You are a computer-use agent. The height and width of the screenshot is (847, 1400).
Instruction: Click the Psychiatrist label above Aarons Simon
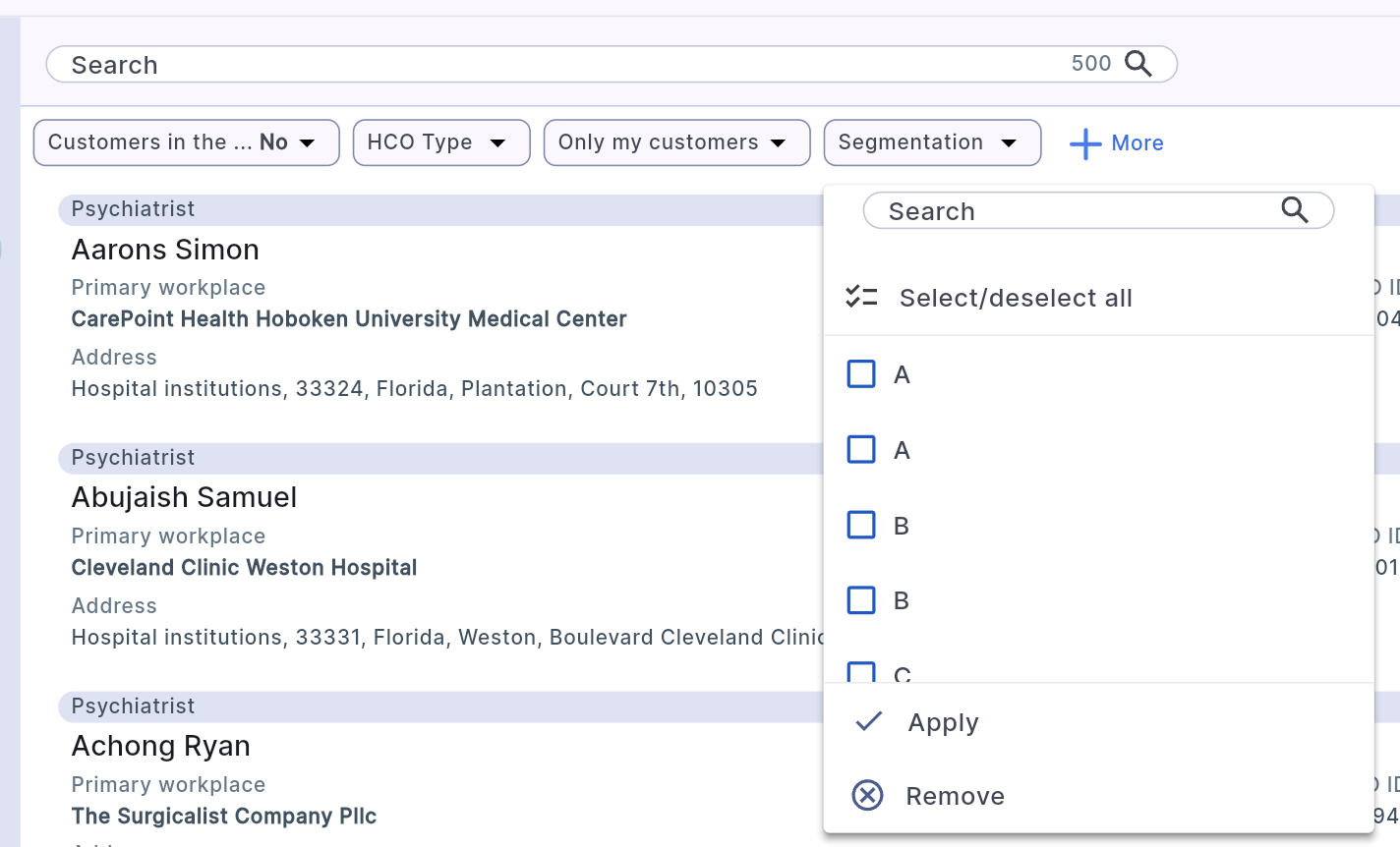133,209
